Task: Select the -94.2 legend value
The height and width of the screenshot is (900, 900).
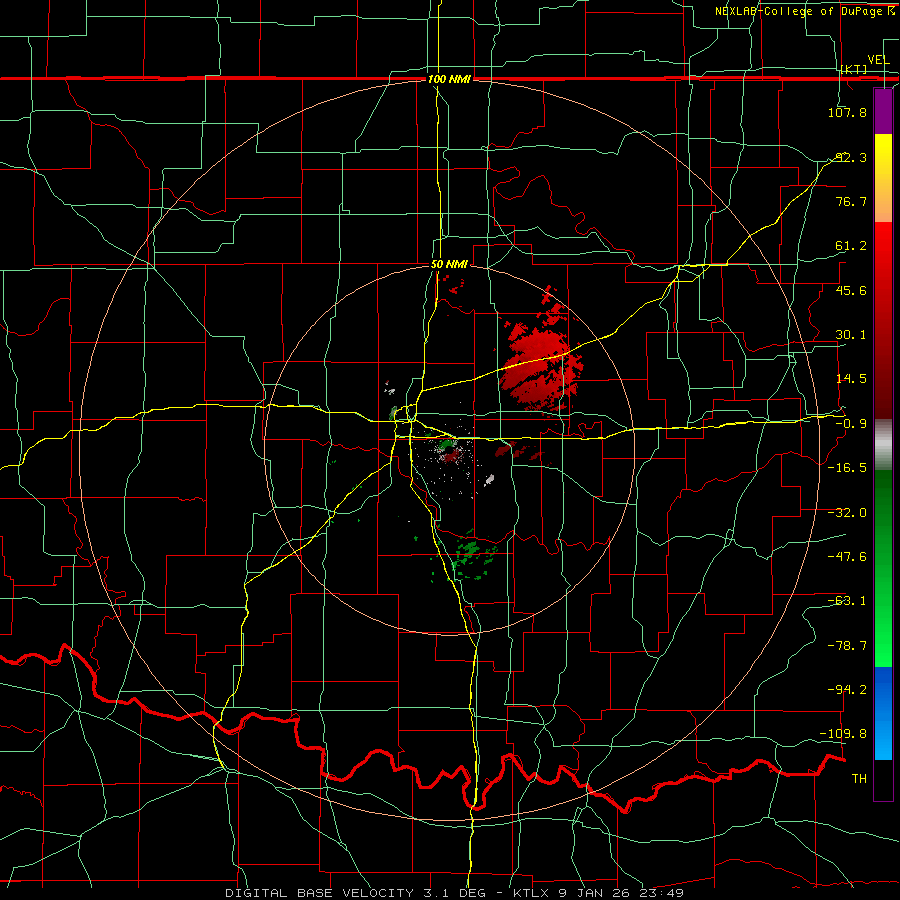Action: [847, 690]
